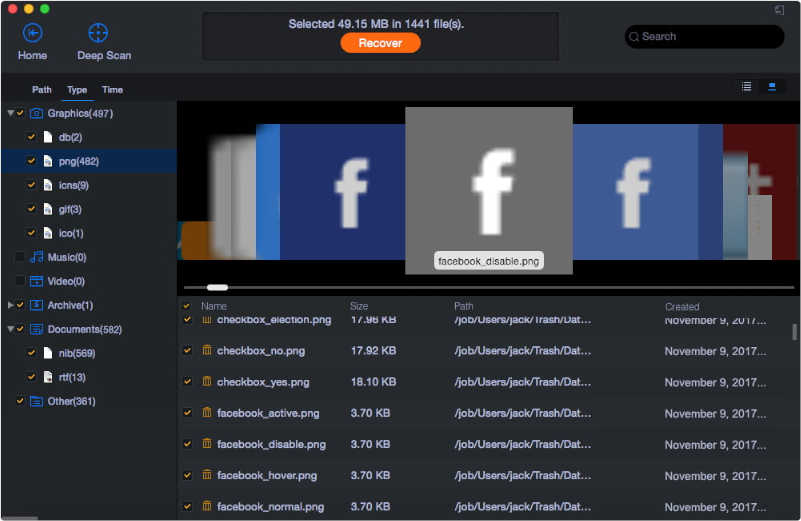Click the Music note category icon
Viewport: 801px width, 521px height.
click(36, 257)
